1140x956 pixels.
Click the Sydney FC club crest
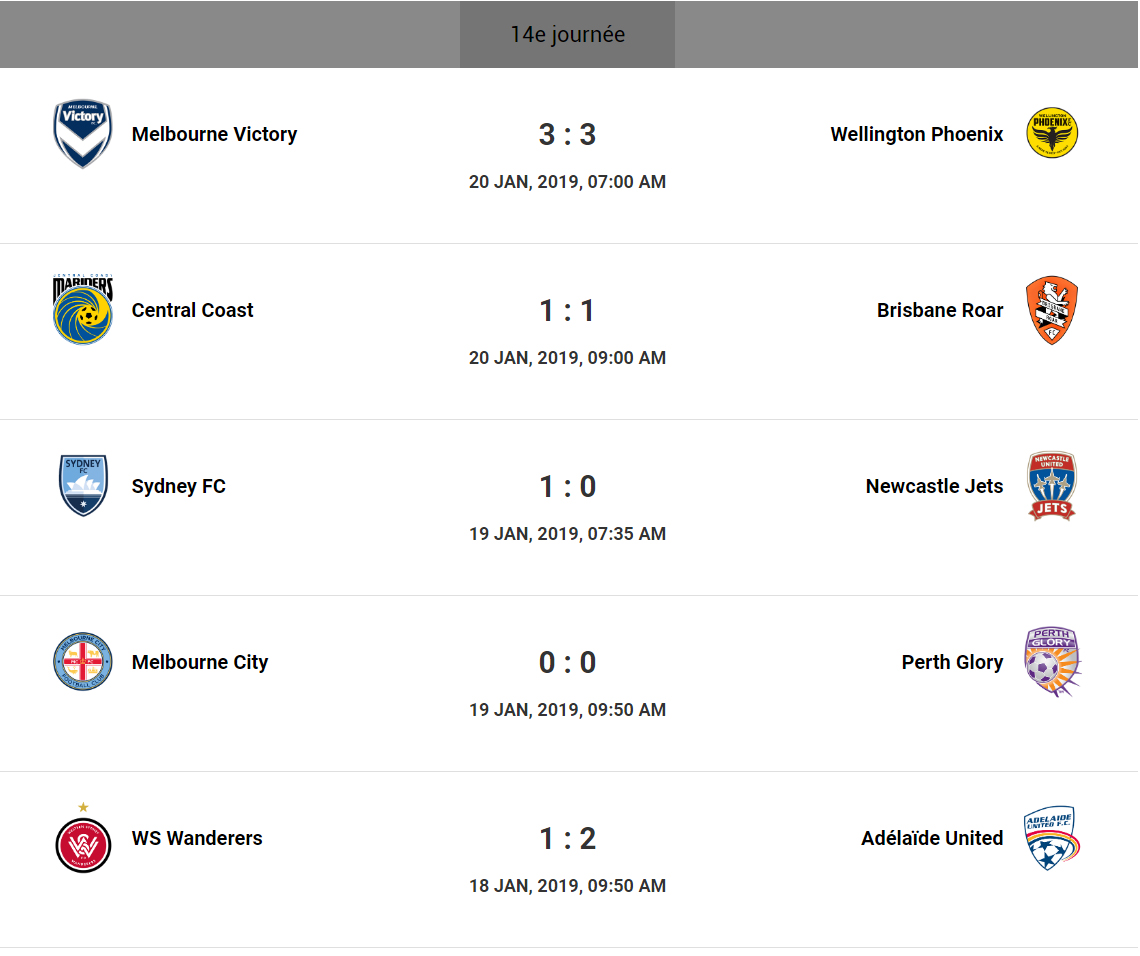pyautogui.click(x=83, y=486)
